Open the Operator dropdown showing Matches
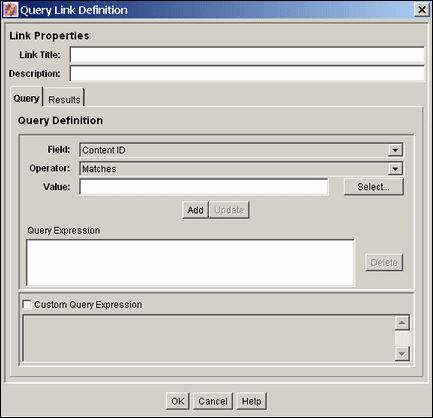Screen dimensions: 433x418 tap(241, 169)
